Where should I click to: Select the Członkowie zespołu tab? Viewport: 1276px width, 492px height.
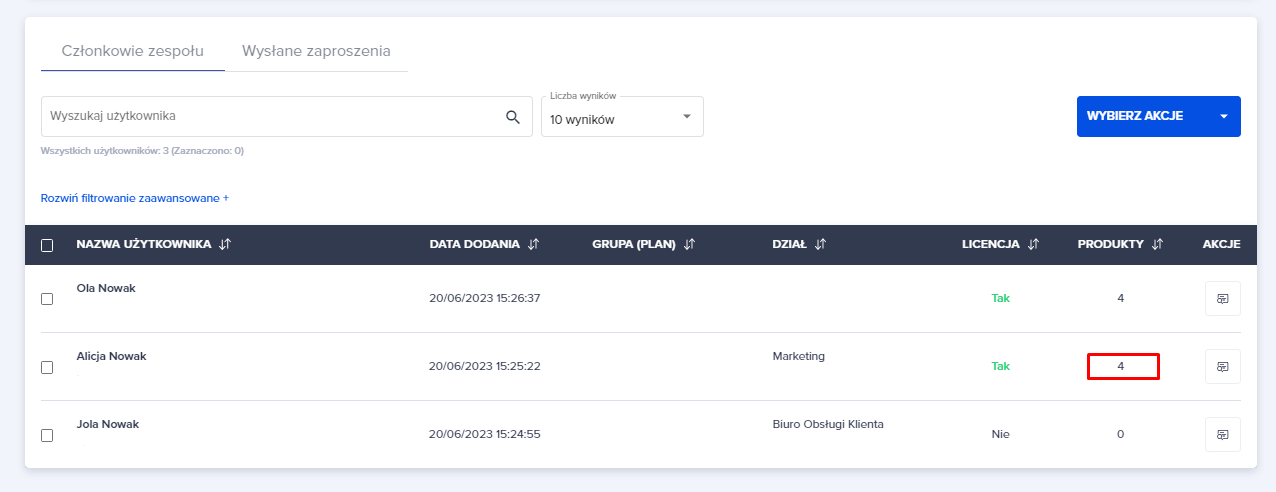coord(132,51)
